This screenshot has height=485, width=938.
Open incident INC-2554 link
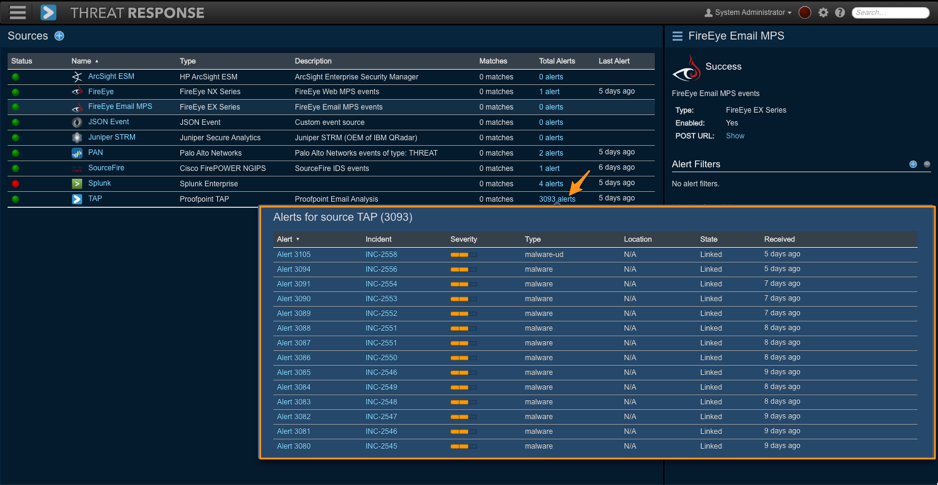click(382, 283)
